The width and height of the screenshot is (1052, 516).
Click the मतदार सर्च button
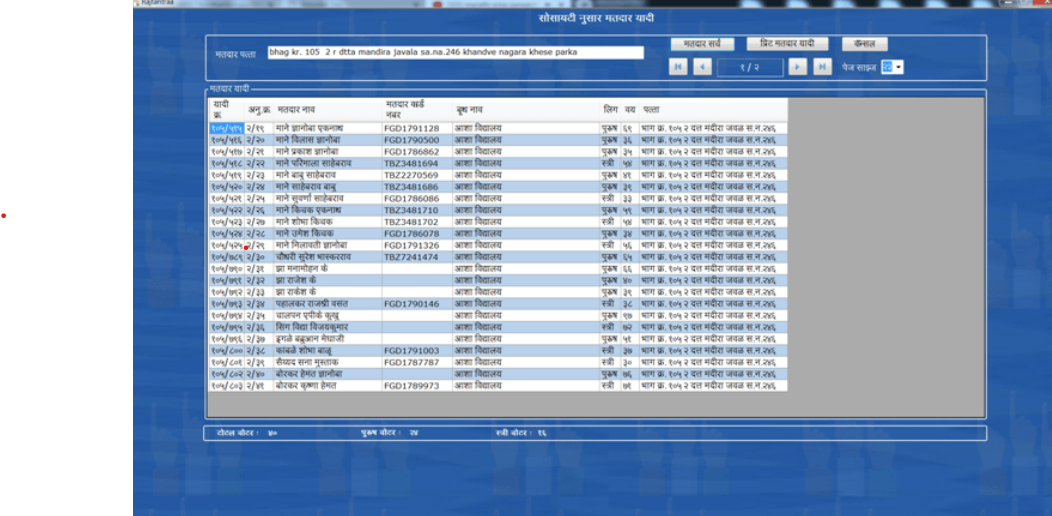tap(702, 44)
